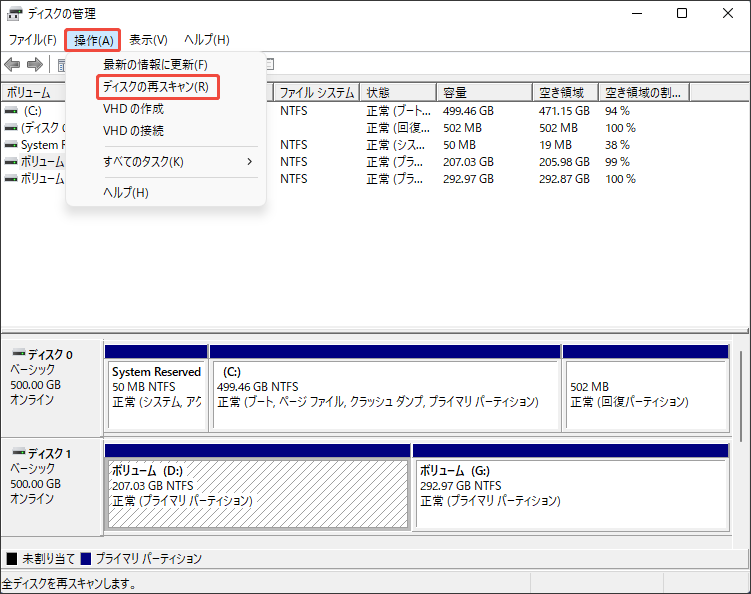Expand すべてのタスク(K) submenu arrow
Image resolution: width=751 pixels, height=594 pixels.
pos(250,162)
